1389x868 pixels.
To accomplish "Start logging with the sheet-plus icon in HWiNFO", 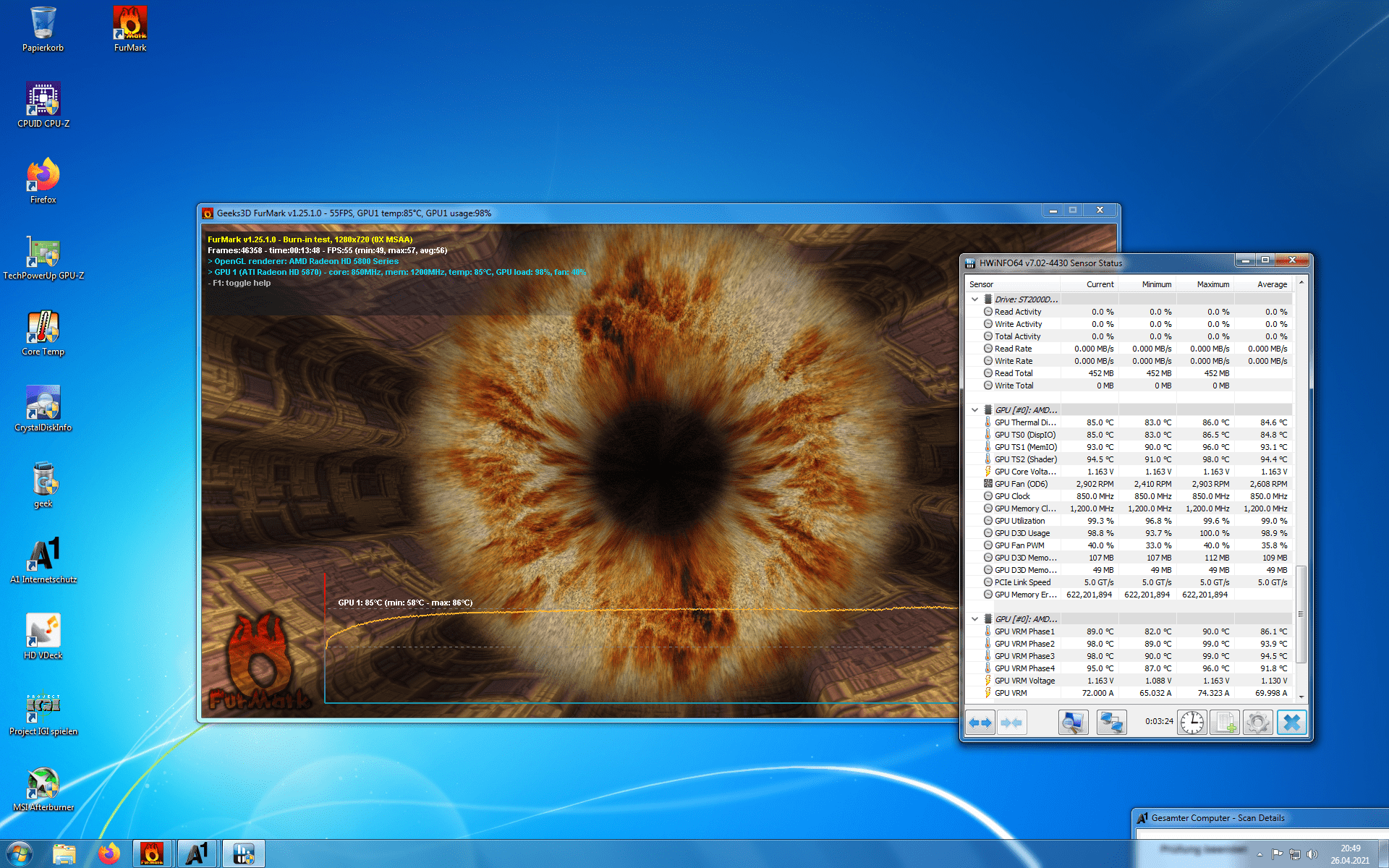I will point(1225,723).
